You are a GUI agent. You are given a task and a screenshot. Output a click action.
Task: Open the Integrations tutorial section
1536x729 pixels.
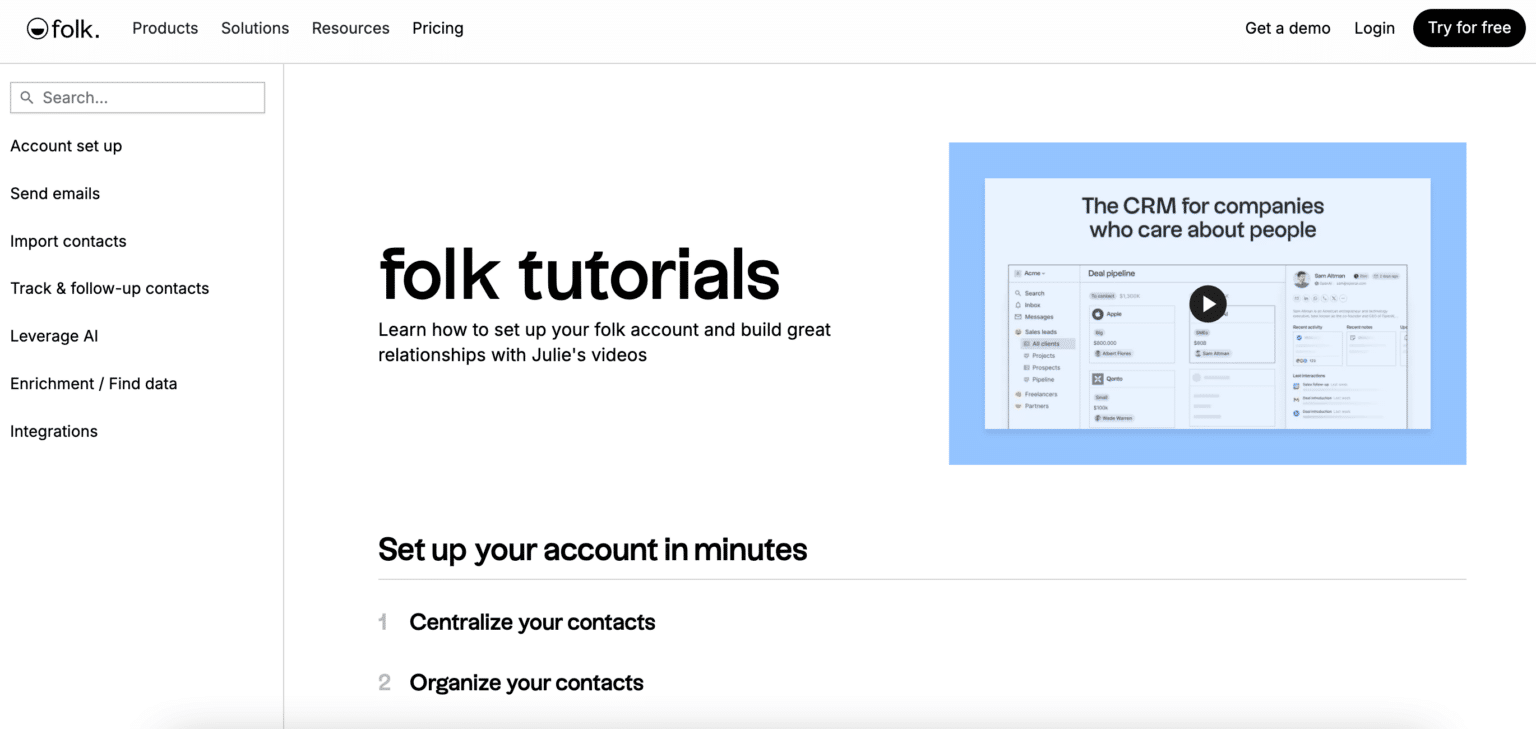click(54, 431)
